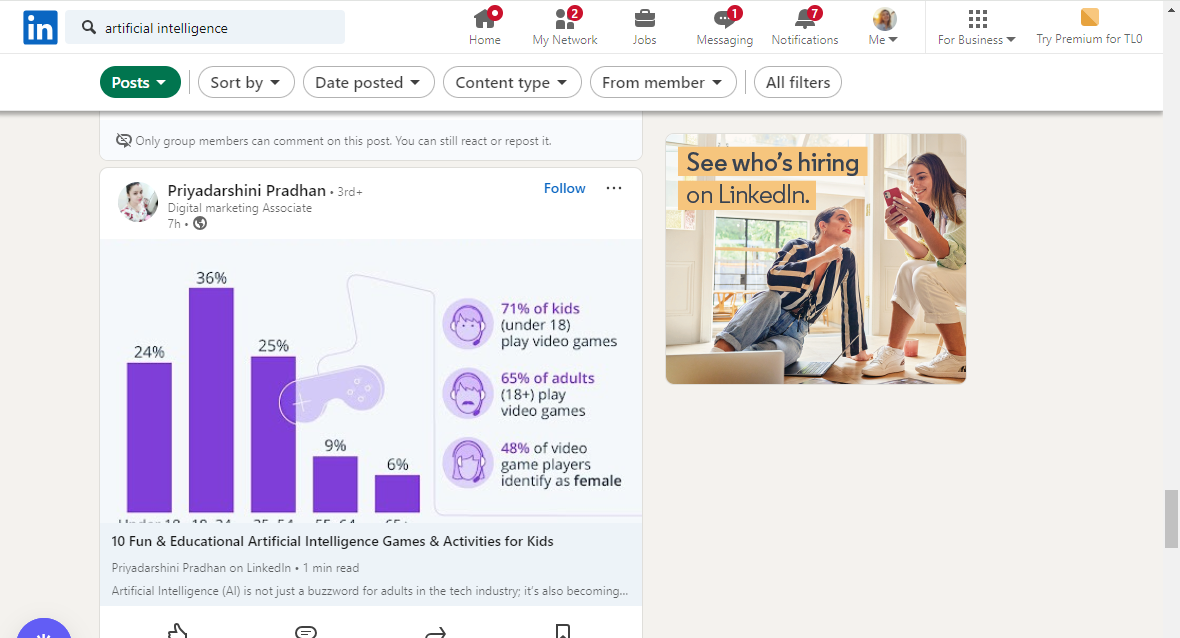The width and height of the screenshot is (1180, 638).
Task: Click the comments-restricted icon on the notice
Action: click(x=123, y=141)
